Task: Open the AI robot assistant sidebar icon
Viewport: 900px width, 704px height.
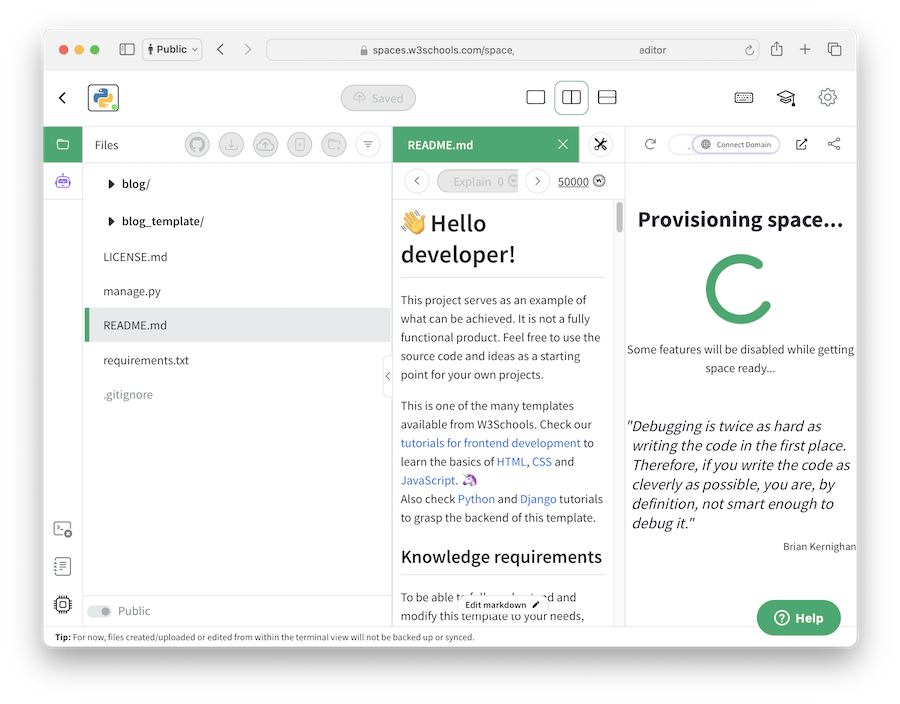Action: tap(63, 181)
